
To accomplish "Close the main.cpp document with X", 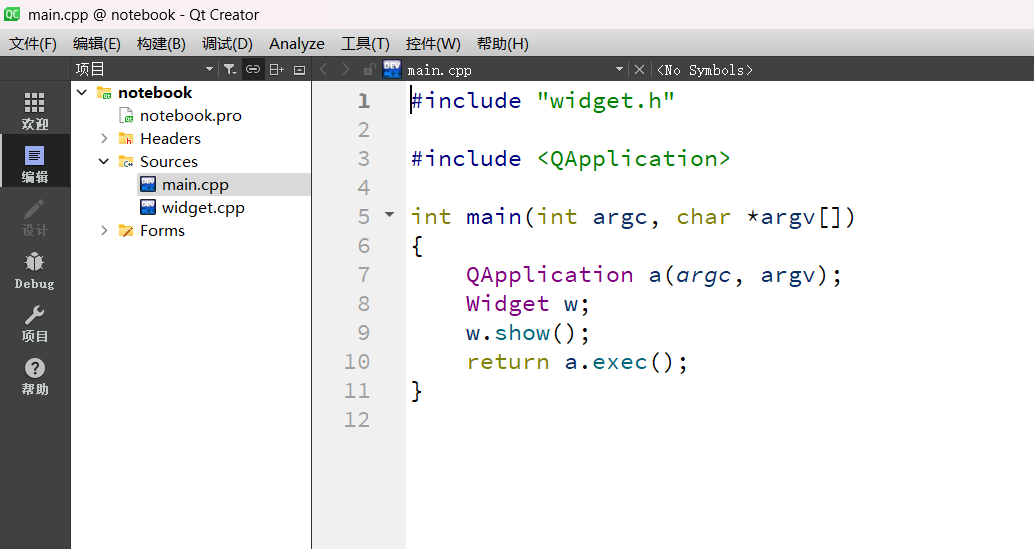I will [x=639, y=69].
